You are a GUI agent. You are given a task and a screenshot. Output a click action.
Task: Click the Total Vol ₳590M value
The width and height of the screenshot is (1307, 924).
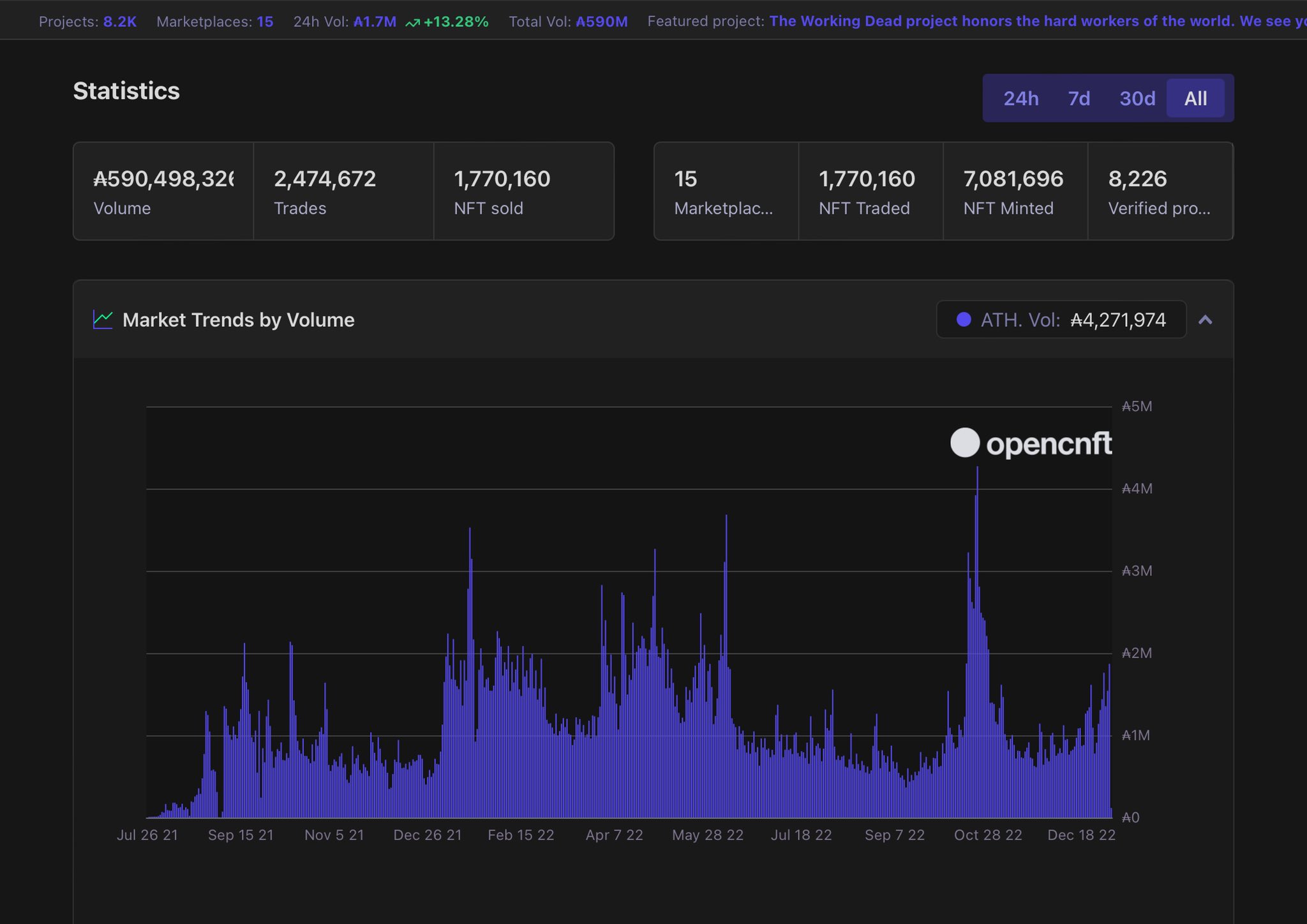point(601,22)
